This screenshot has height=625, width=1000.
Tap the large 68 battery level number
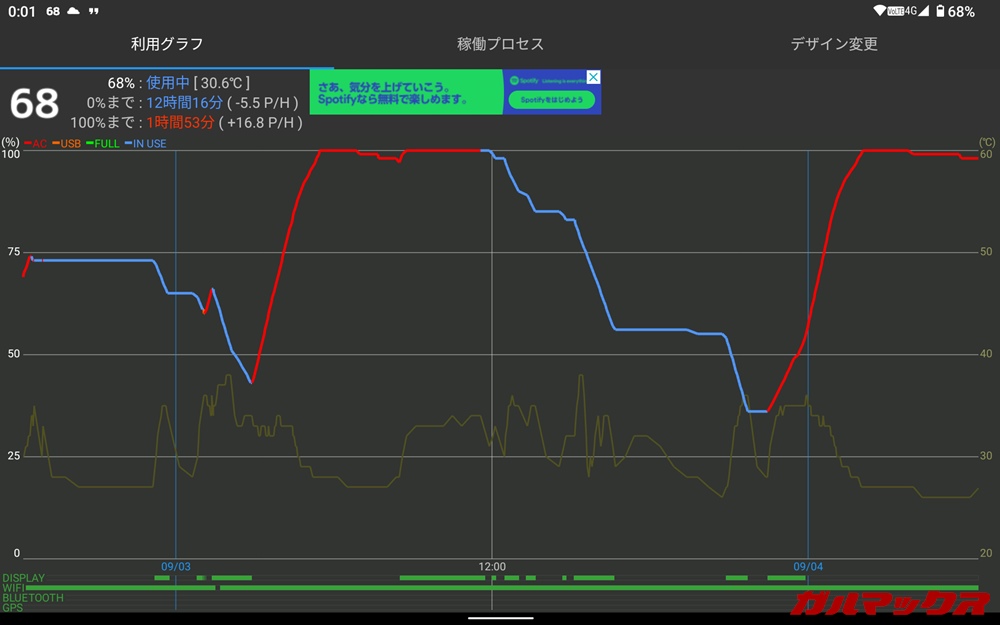[x=34, y=103]
